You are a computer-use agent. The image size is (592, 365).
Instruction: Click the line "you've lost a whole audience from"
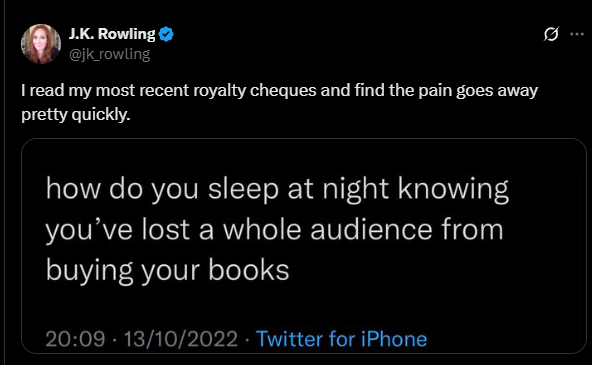click(274, 230)
